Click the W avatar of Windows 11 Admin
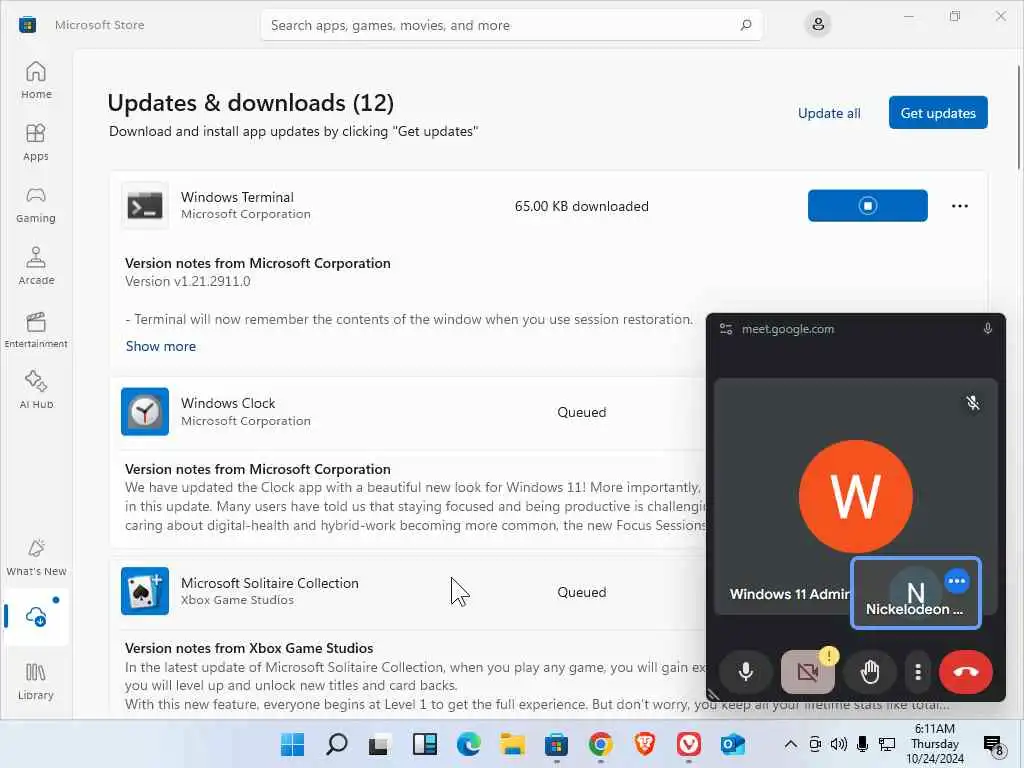The image size is (1024, 768). click(x=856, y=496)
